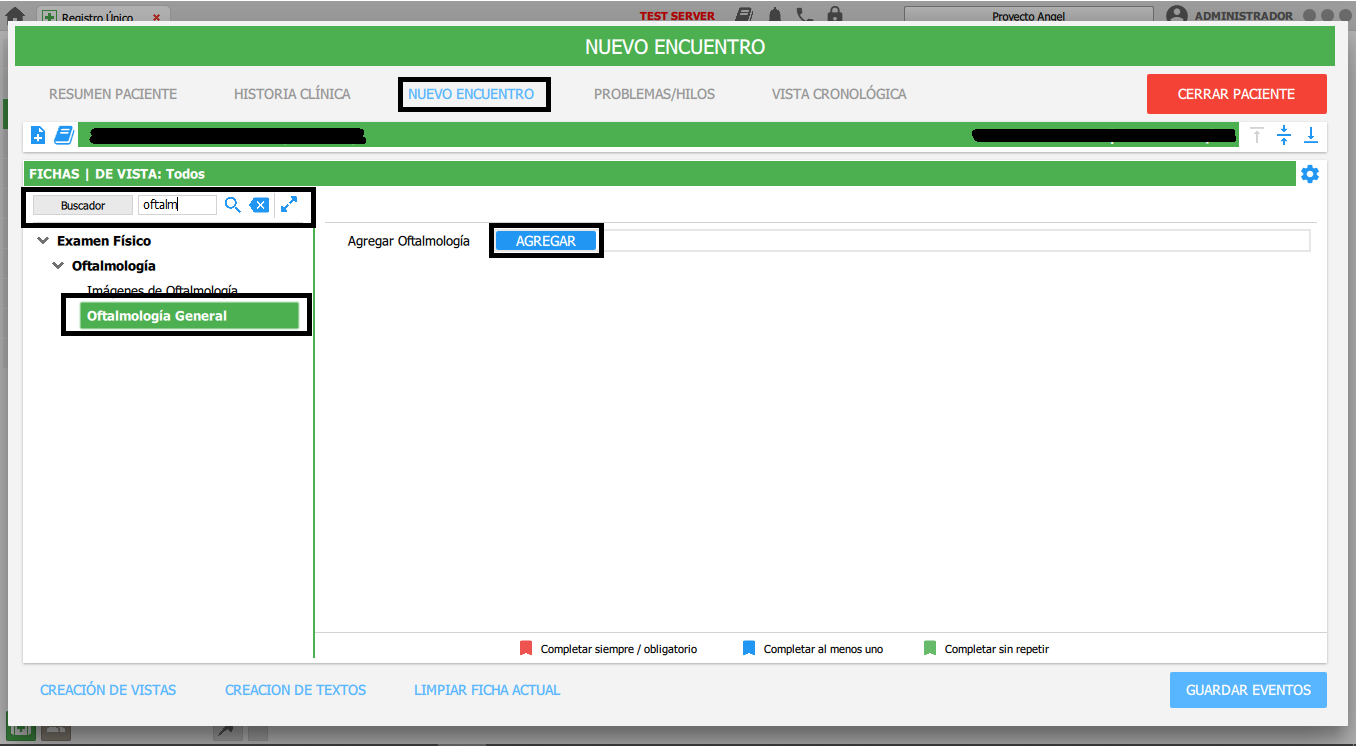1356x746 pixels.
Task: Open the Vista Cronológica tab
Action: pyautogui.click(x=839, y=94)
